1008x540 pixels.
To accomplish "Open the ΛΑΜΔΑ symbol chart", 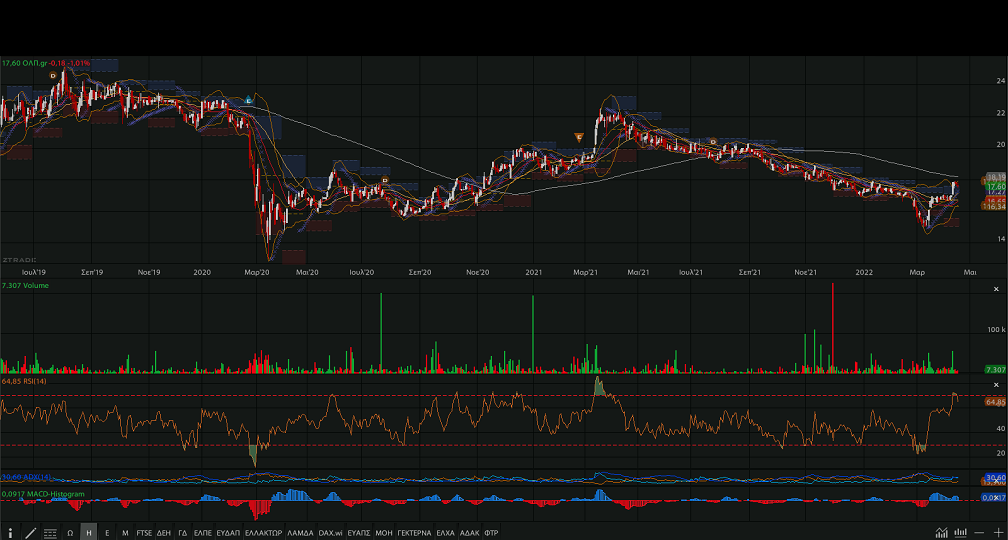I will [300, 532].
